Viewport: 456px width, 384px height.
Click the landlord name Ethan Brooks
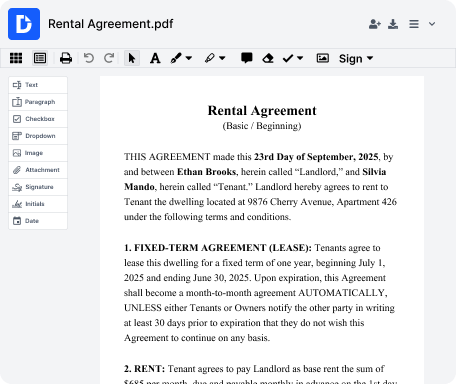[x=206, y=172]
